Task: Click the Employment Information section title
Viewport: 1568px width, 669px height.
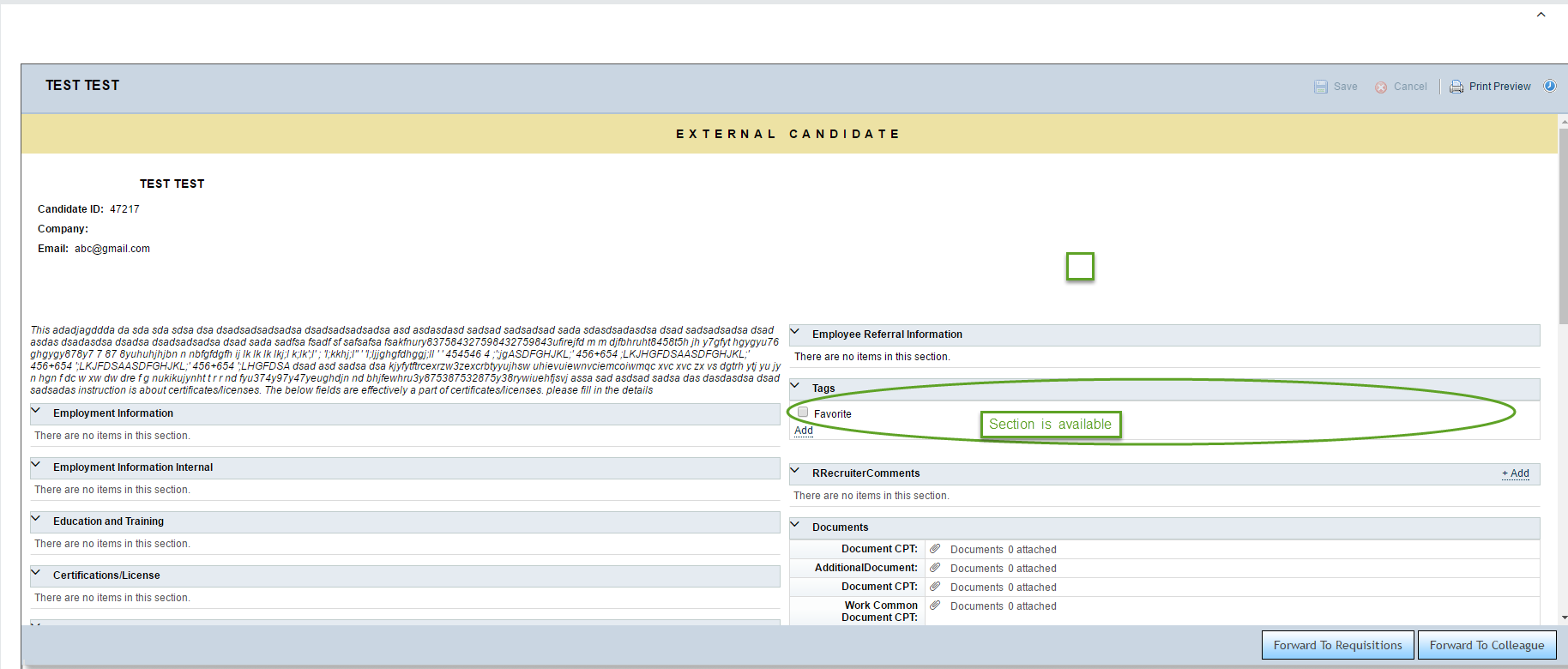Action: pyautogui.click(x=113, y=413)
